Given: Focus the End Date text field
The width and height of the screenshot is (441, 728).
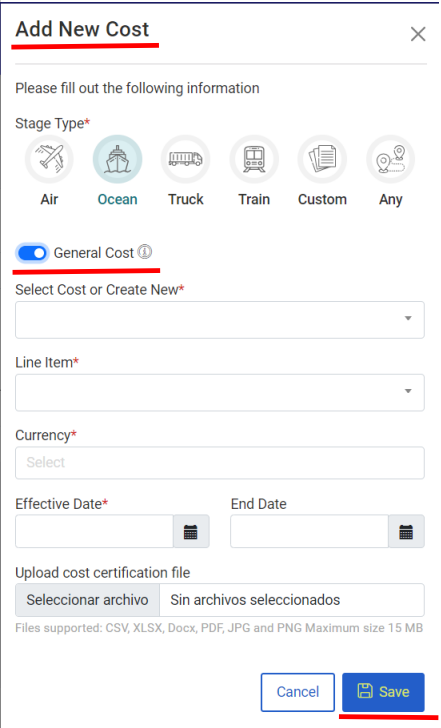Looking at the screenshot, I should coord(309,531).
